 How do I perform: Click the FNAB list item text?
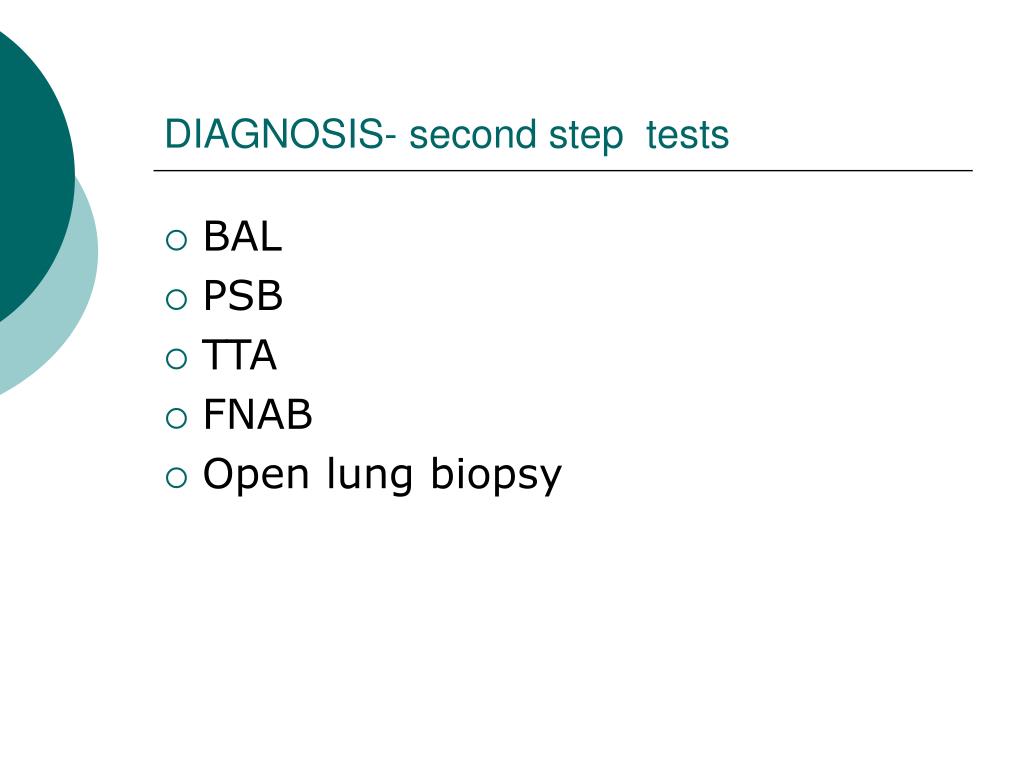point(257,414)
